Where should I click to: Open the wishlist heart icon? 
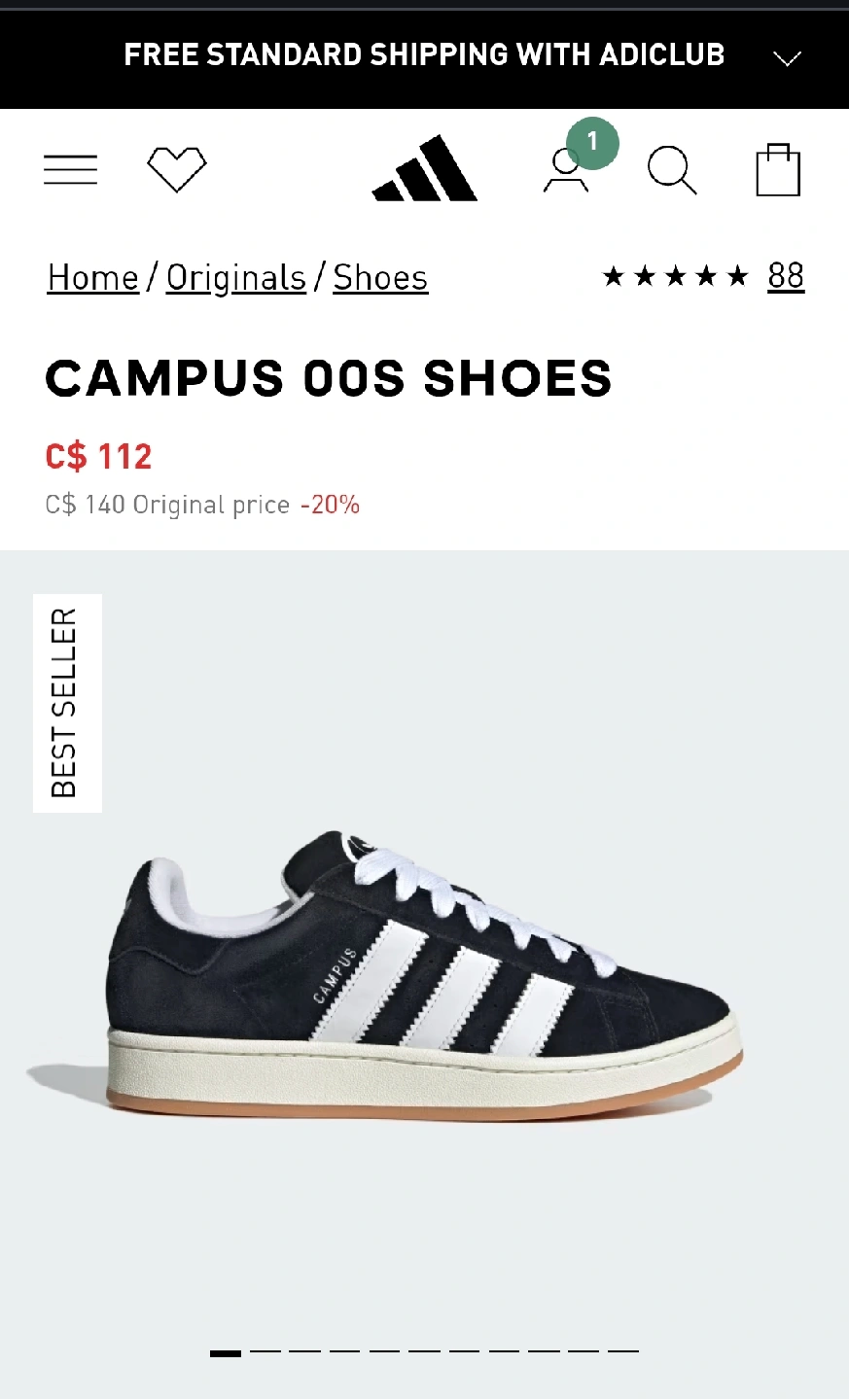(x=177, y=169)
